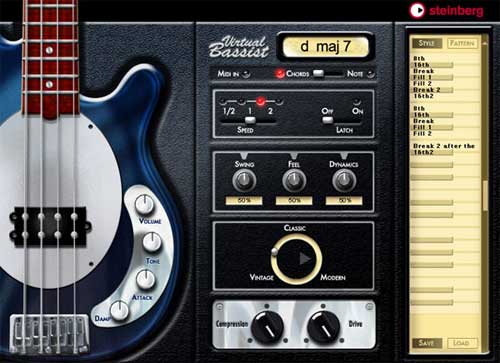Select 'Fill 2' in the lower list group
Screen dimensions: 500x363
(423, 133)
